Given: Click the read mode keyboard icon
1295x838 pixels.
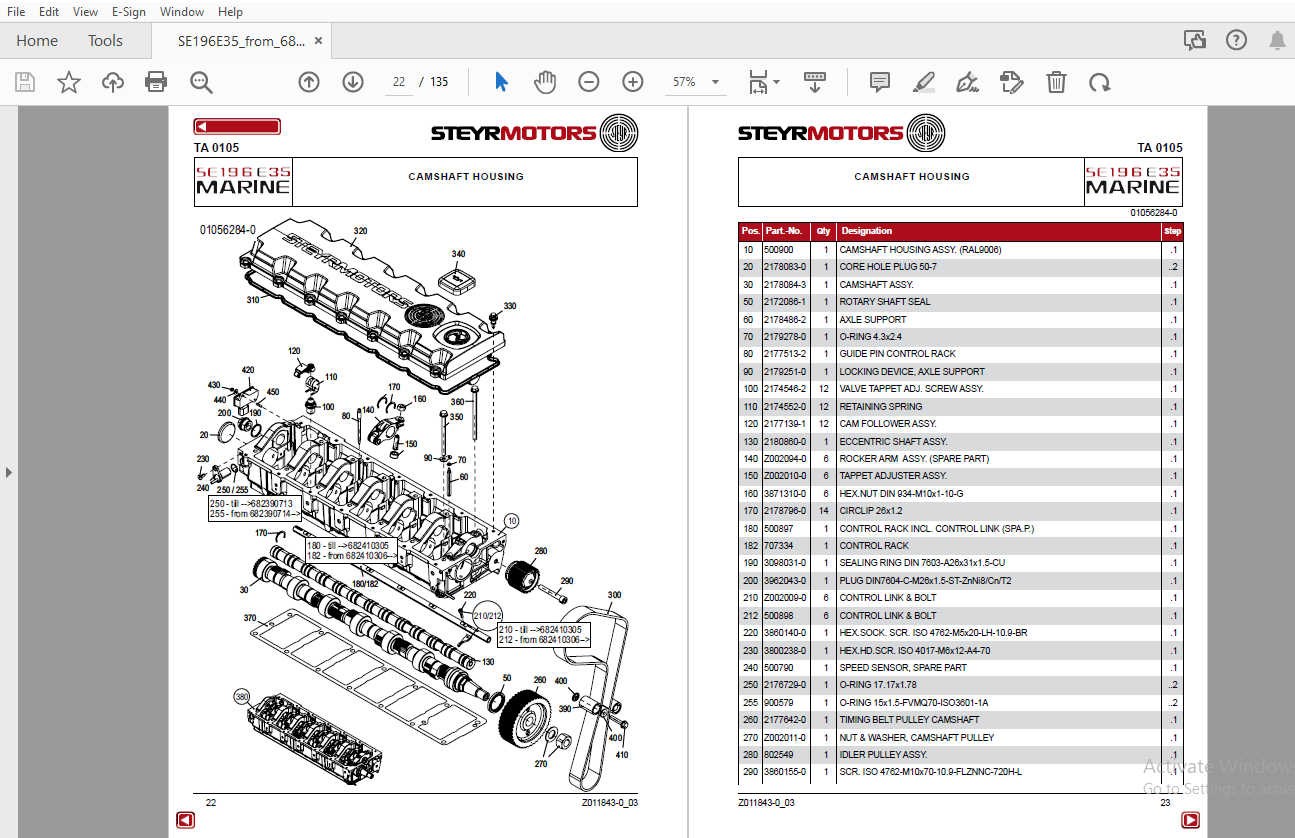Looking at the screenshot, I should click(815, 82).
